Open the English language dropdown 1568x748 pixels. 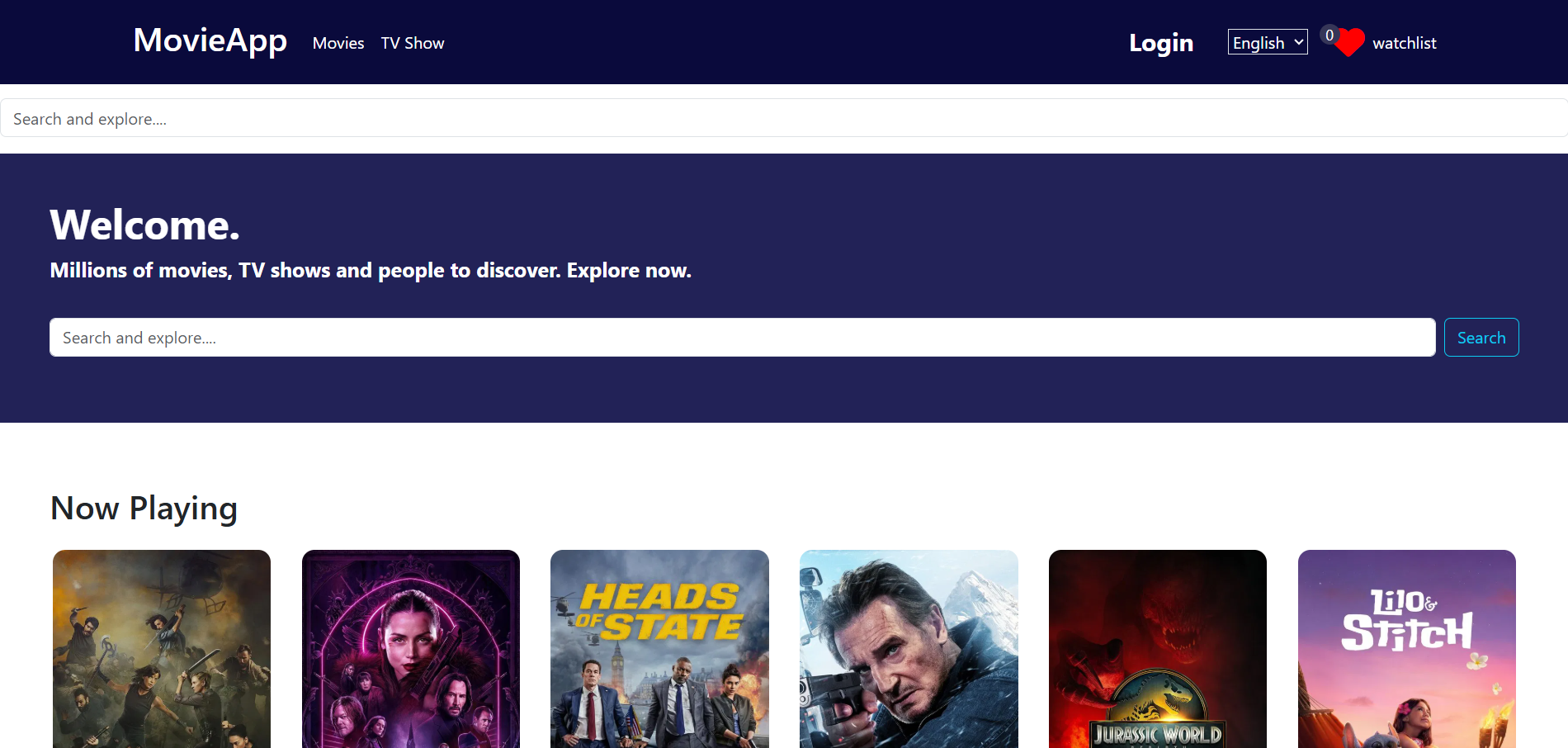[1268, 42]
